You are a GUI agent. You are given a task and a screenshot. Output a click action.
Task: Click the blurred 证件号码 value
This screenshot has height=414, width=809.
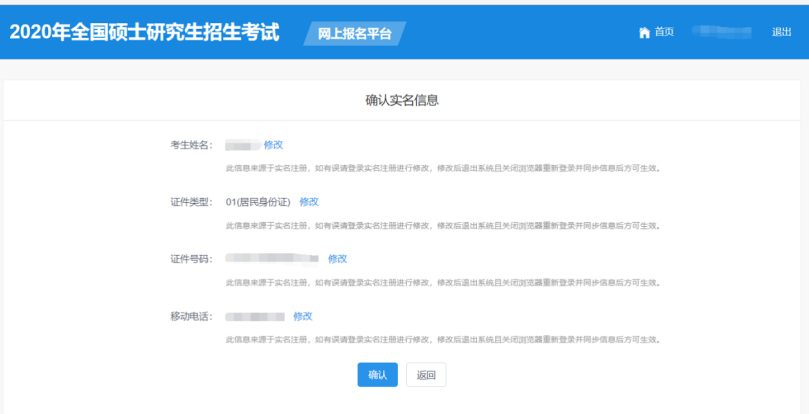[x=271, y=259]
